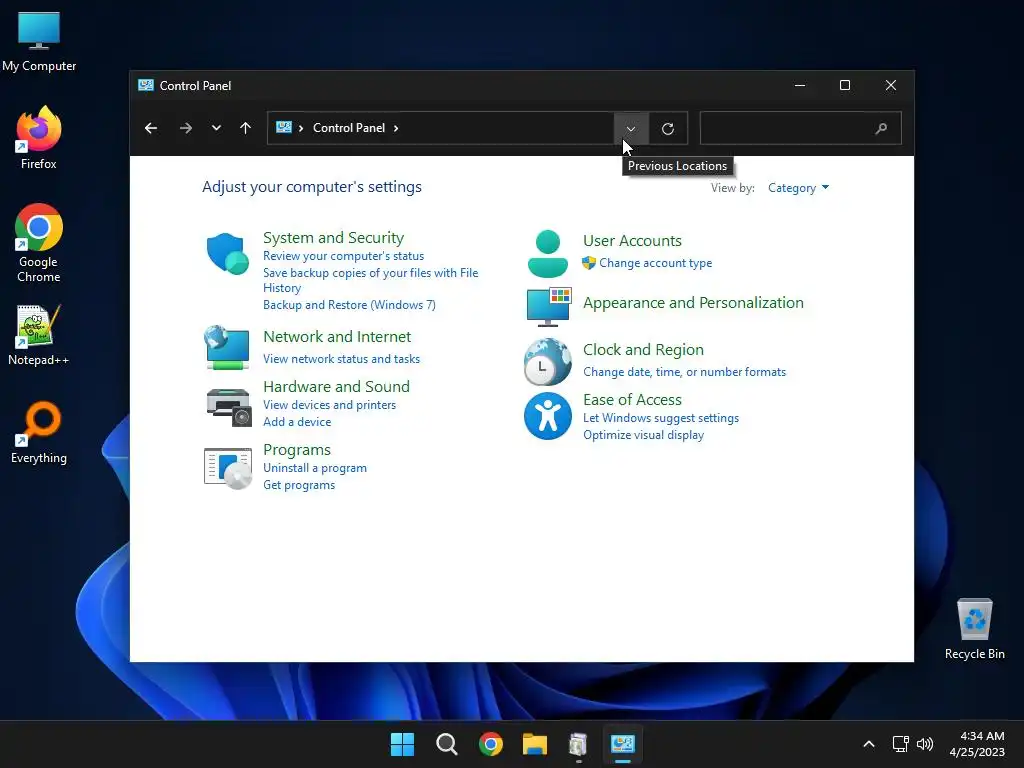The image size is (1024, 768).
Task: Open taskbar Search
Action: click(447, 744)
